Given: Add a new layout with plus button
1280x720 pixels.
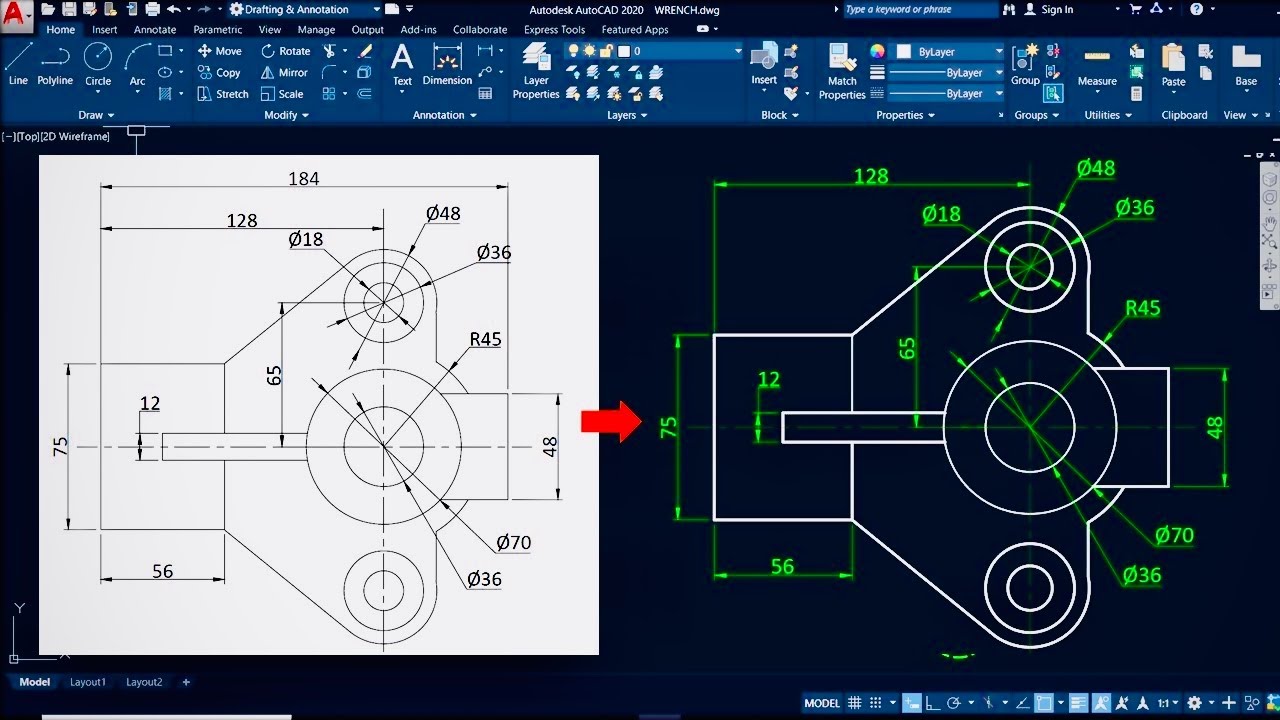Looking at the screenshot, I should (x=186, y=682).
